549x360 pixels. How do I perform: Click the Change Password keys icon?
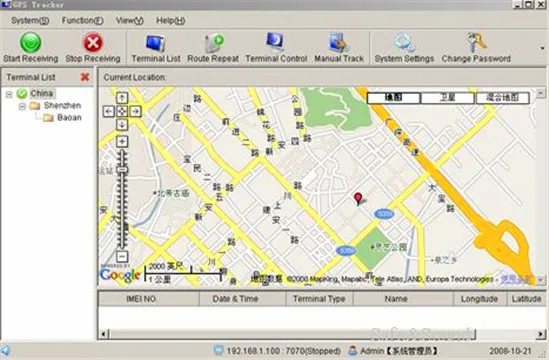point(477,42)
